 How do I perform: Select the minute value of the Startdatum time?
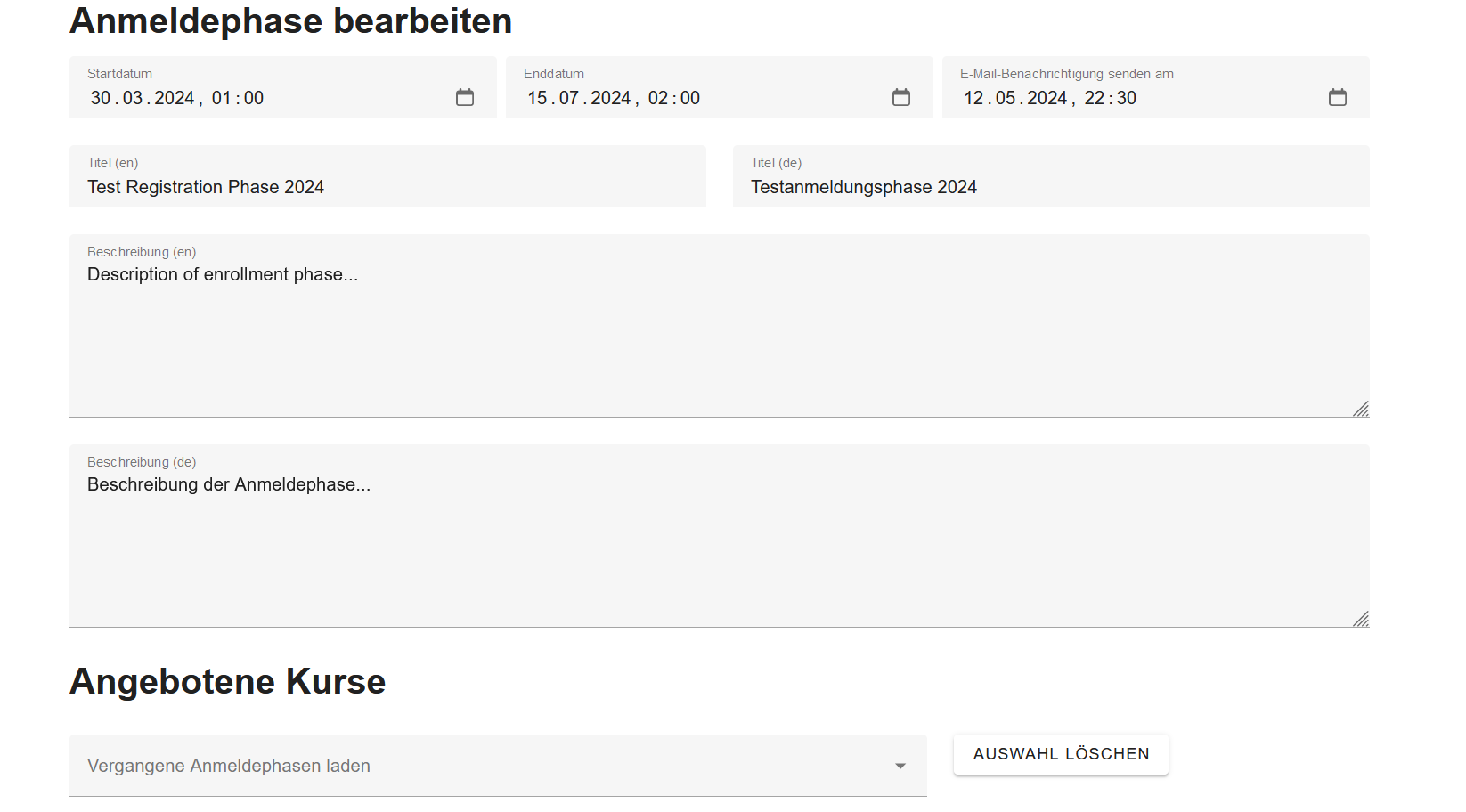254,98
